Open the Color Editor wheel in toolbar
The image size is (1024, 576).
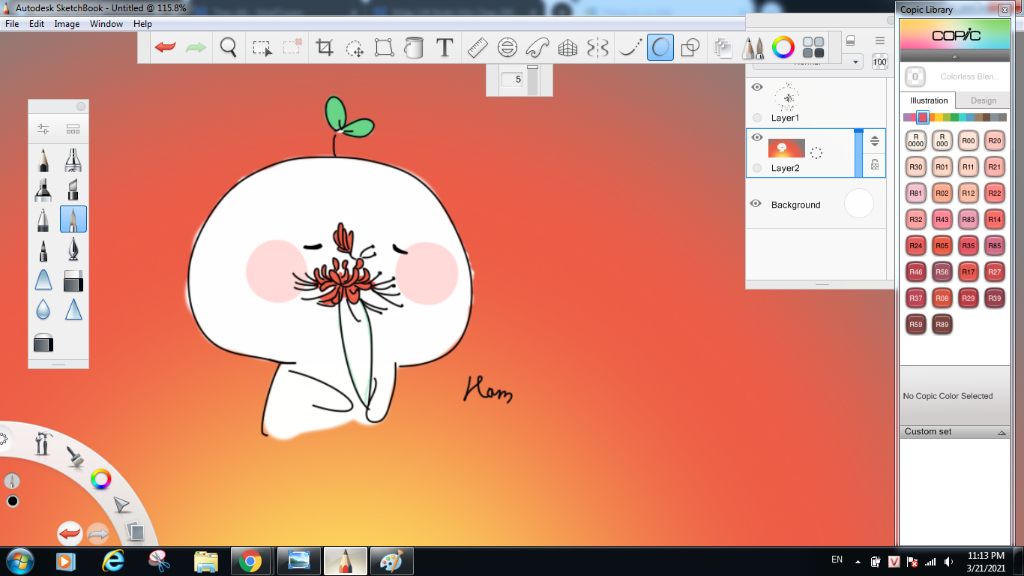click(x=783, y=47)
